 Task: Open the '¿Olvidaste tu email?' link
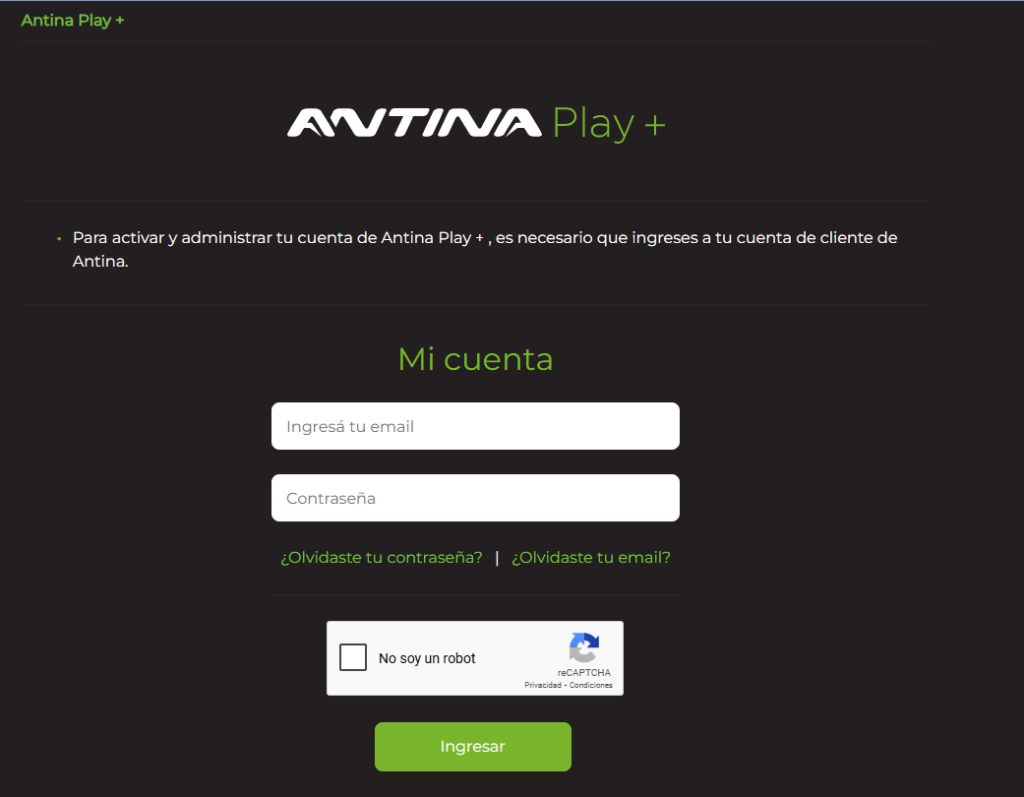point(591,558)
